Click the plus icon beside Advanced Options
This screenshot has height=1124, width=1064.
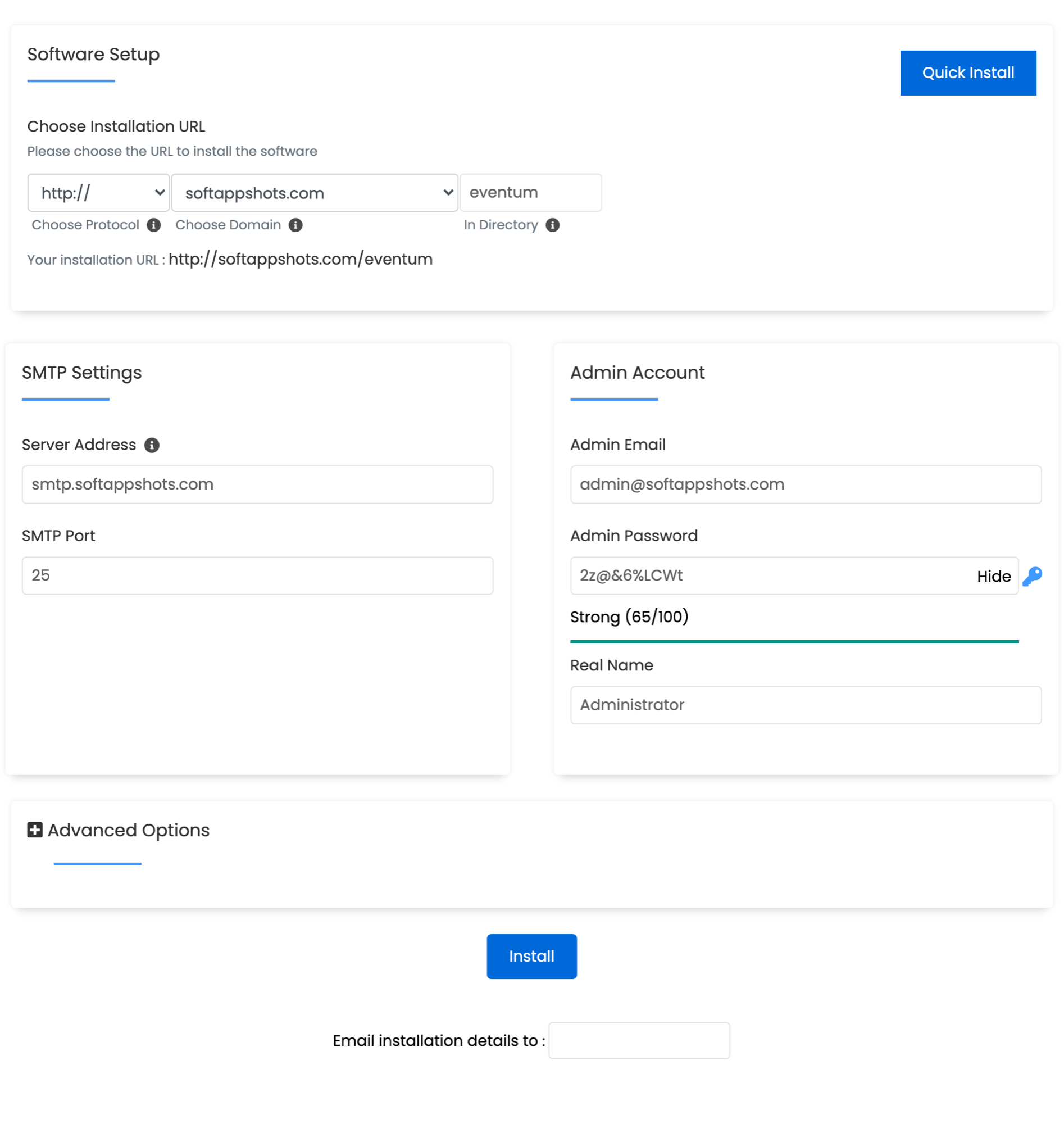click(34, 830)
